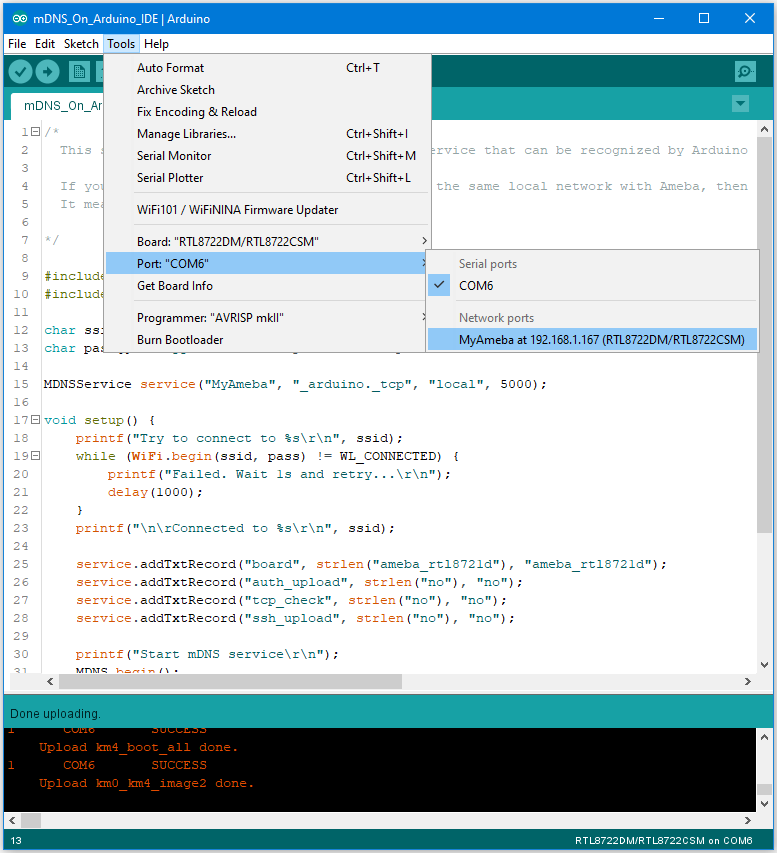Click the "Network ports" submenu header
This screenshot has width=777, height=853.
(496, 318)
